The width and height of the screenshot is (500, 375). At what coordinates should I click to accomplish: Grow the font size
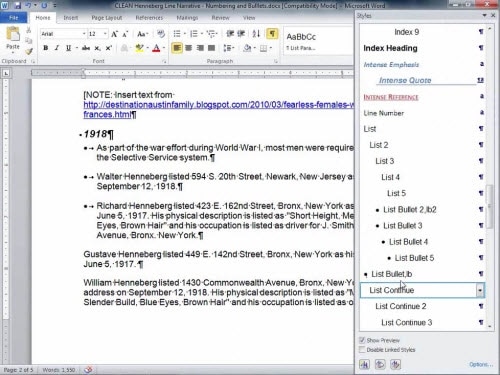coord(114,34)
